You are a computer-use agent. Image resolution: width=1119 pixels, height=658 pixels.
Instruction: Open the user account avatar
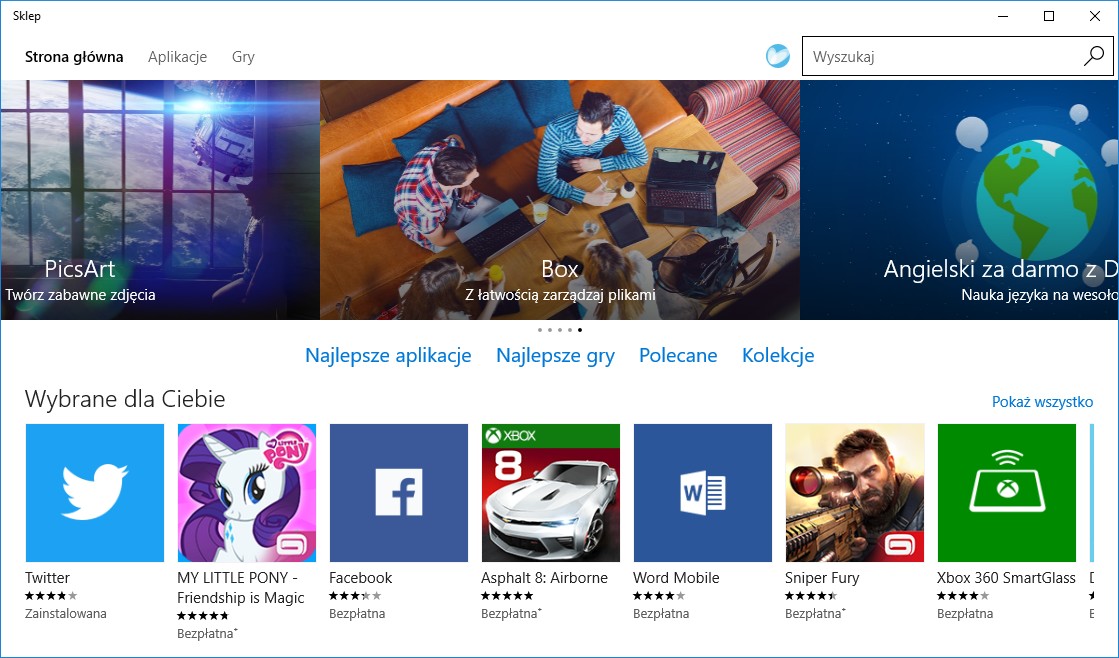(x=778, y=56)
